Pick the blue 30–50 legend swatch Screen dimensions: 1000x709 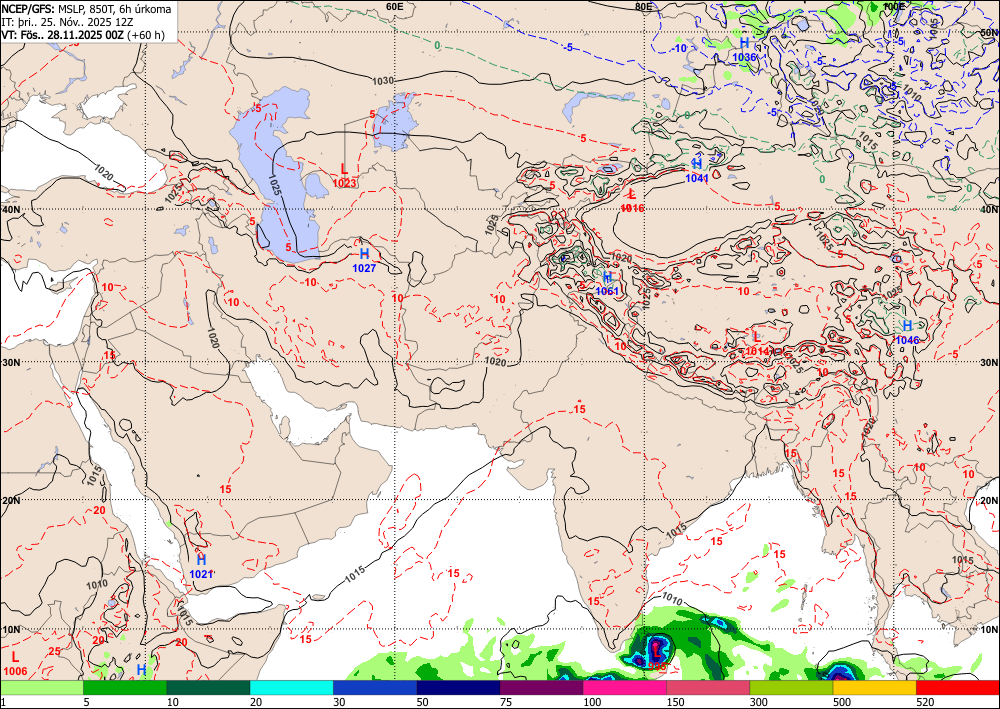pyautogui.click(x=374, y=688)
